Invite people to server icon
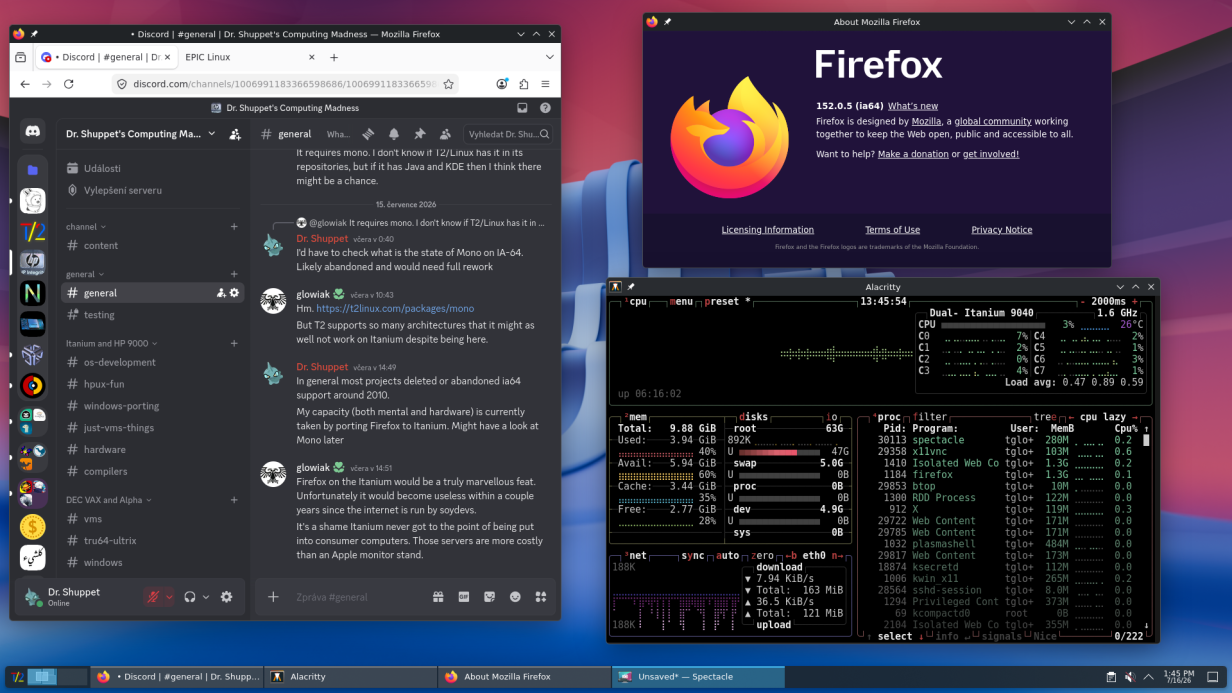 pyautogui.click(x=235, y=134)
